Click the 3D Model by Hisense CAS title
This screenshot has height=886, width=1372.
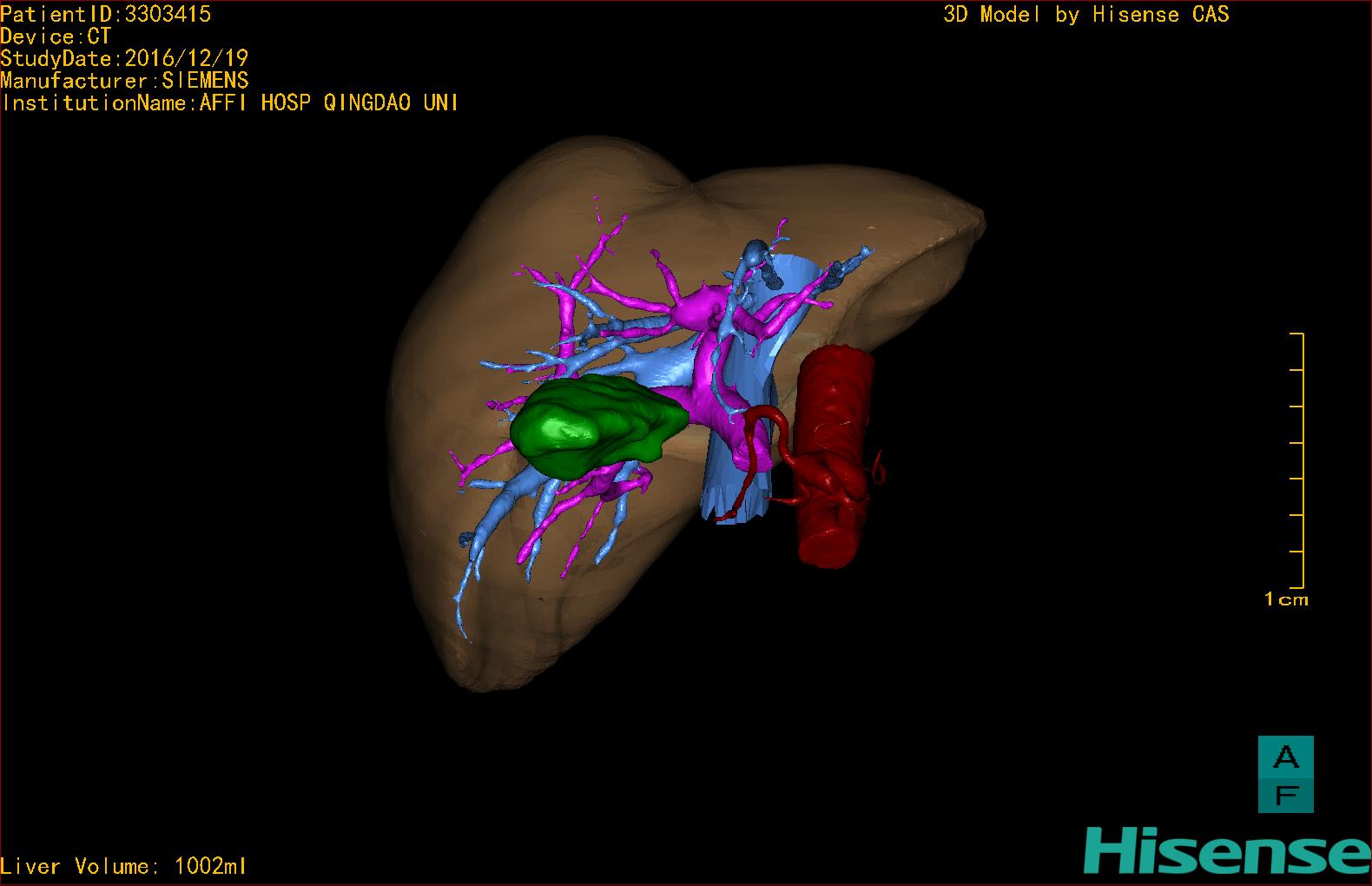coord(1086,15)
